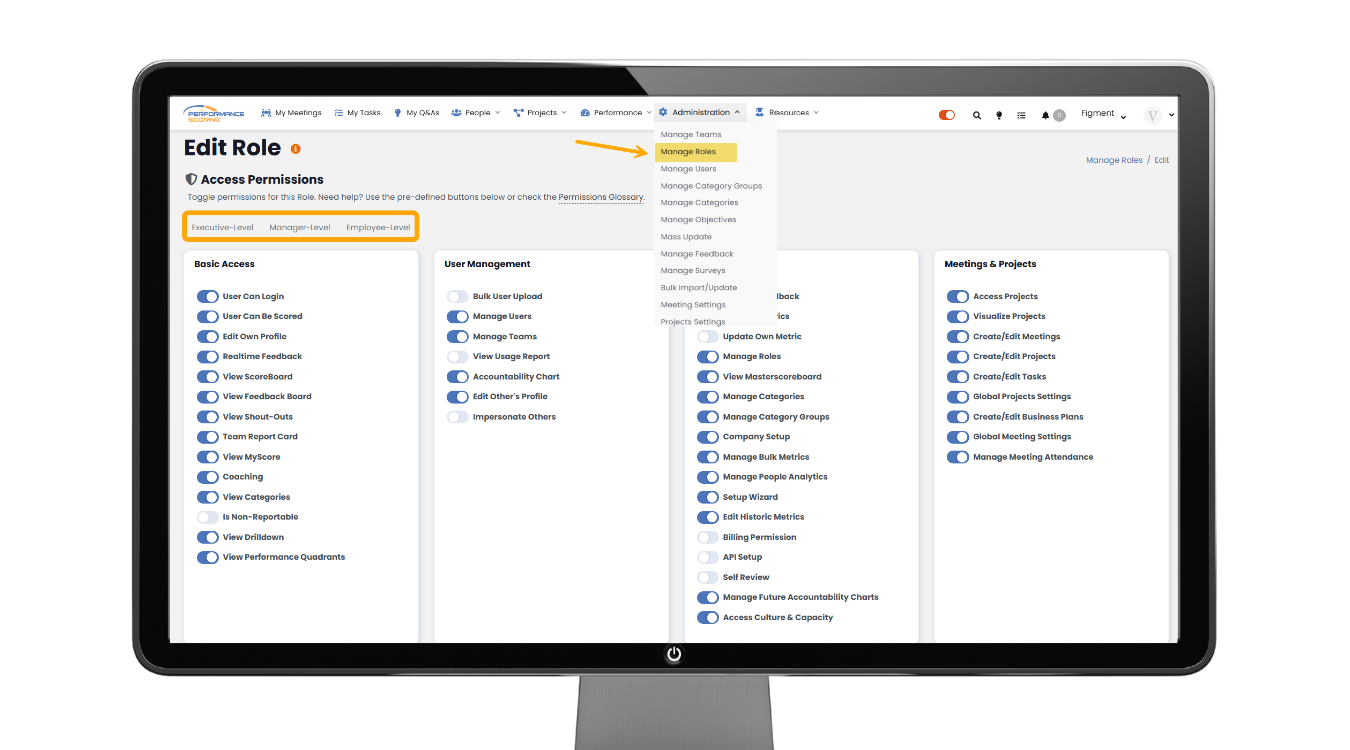Disable the Manage Meeting Attendance toggle
The height and width of the screenshot is (750, 1350).
958,457
